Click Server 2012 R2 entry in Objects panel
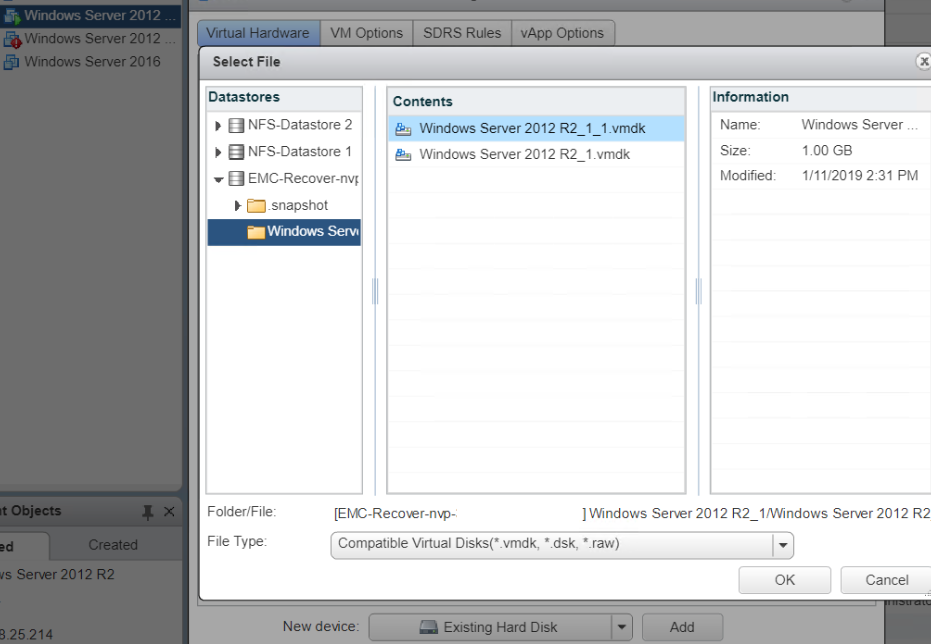This screenshot has width=931, height=644. pos(58,575)
